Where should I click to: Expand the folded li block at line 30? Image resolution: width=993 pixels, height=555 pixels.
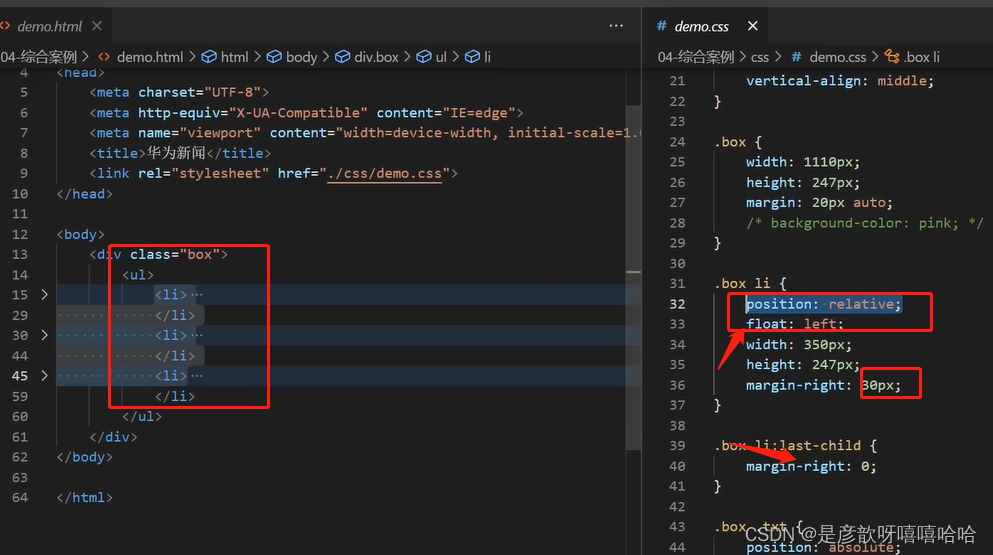(x=44, y=335)
